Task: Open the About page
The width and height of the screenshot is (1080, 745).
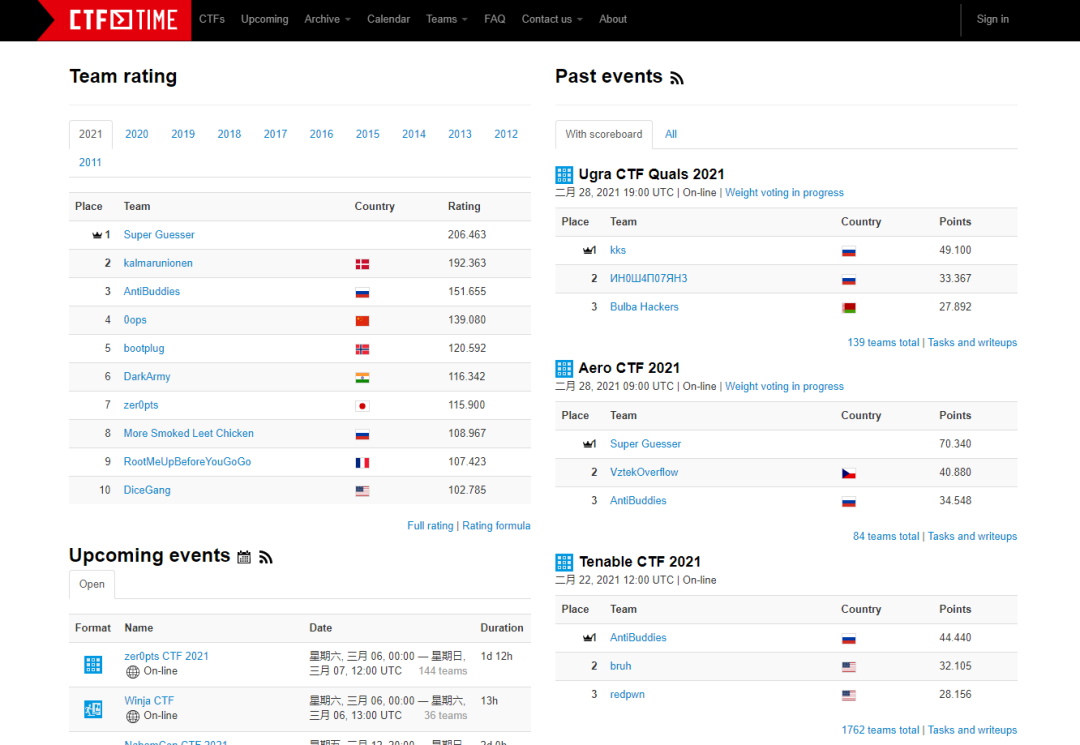Action: point(613,19)
